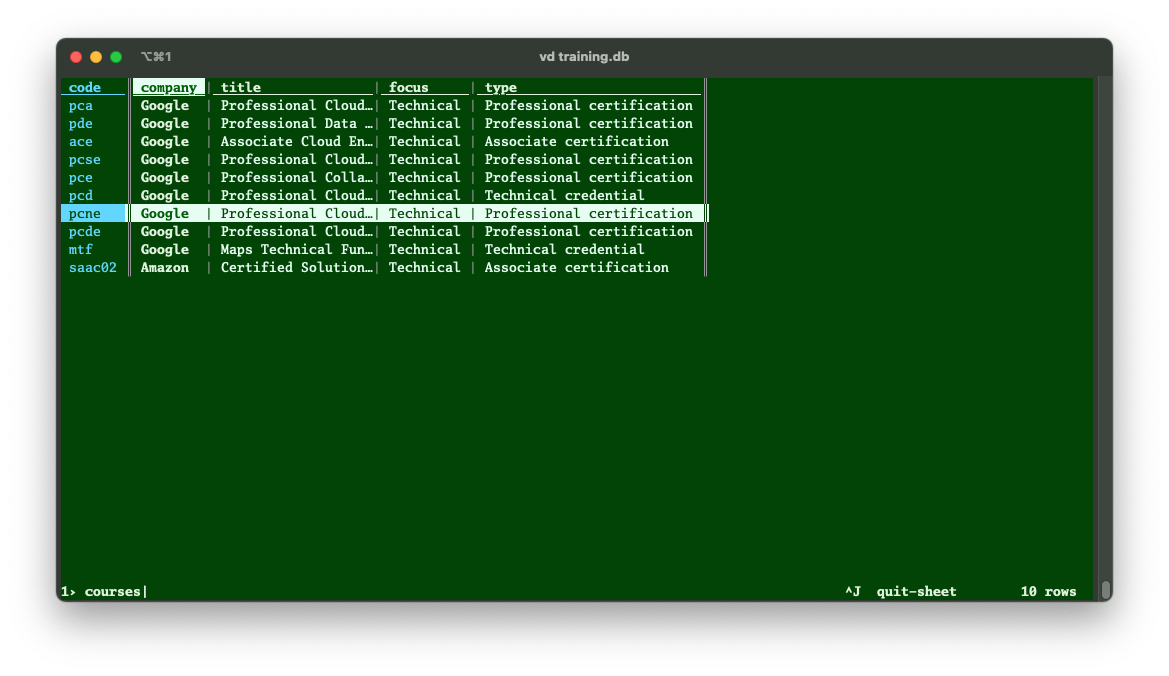Click the 'Maps Technical Fun…' title cell
Viewport: 1169px width, 676px height.
tap(297, 250)
